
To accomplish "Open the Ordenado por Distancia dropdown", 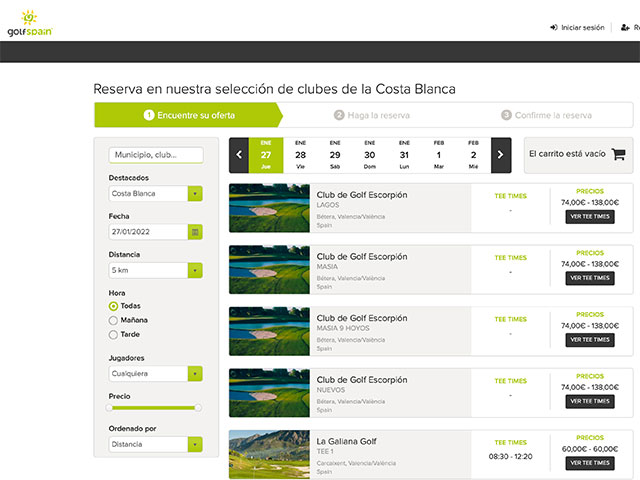I will click(156, 444).
